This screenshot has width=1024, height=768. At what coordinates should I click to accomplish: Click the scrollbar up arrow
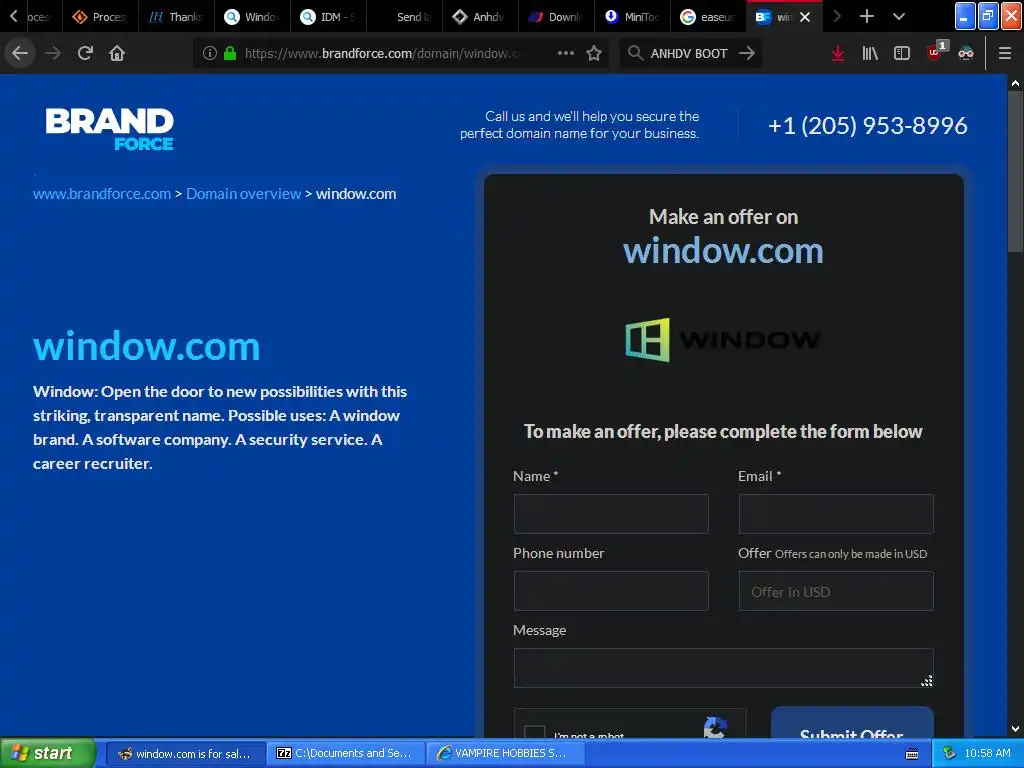tap(1015, 83)
